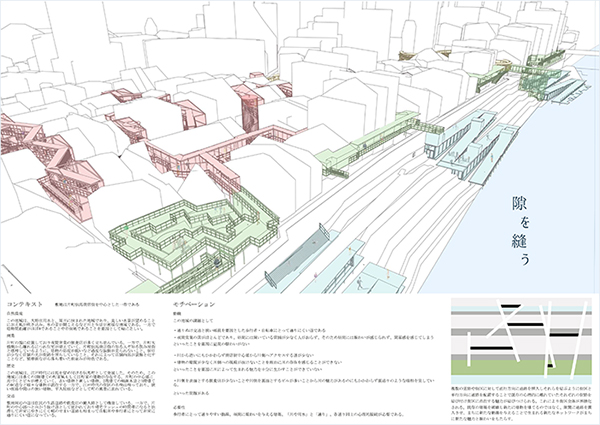Viewport: 600px width, 425px height.
Task: Click the vertical title 隙を縫う
Action: [521, 231]
